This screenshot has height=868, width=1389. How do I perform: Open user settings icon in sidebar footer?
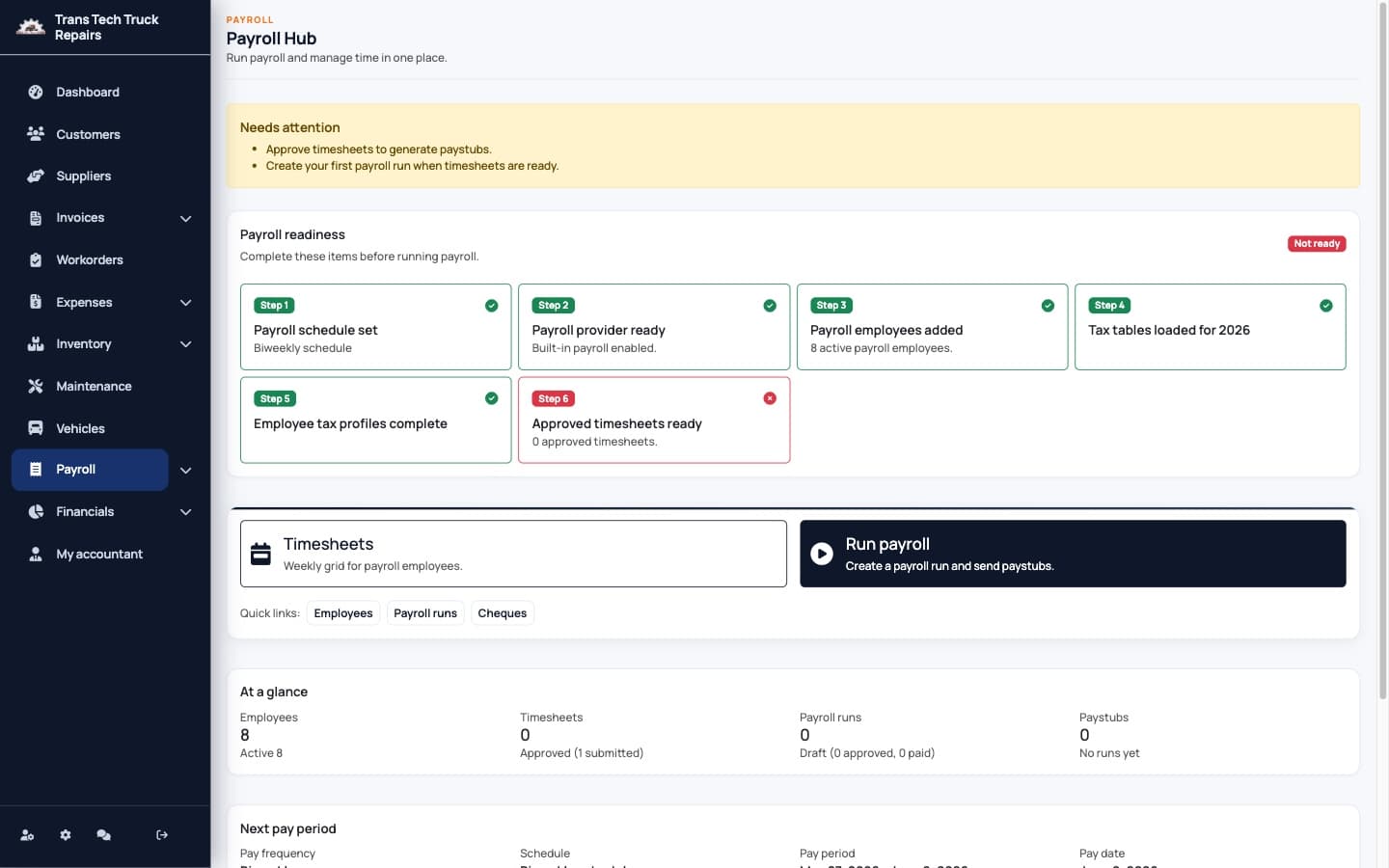pos(27,835)
